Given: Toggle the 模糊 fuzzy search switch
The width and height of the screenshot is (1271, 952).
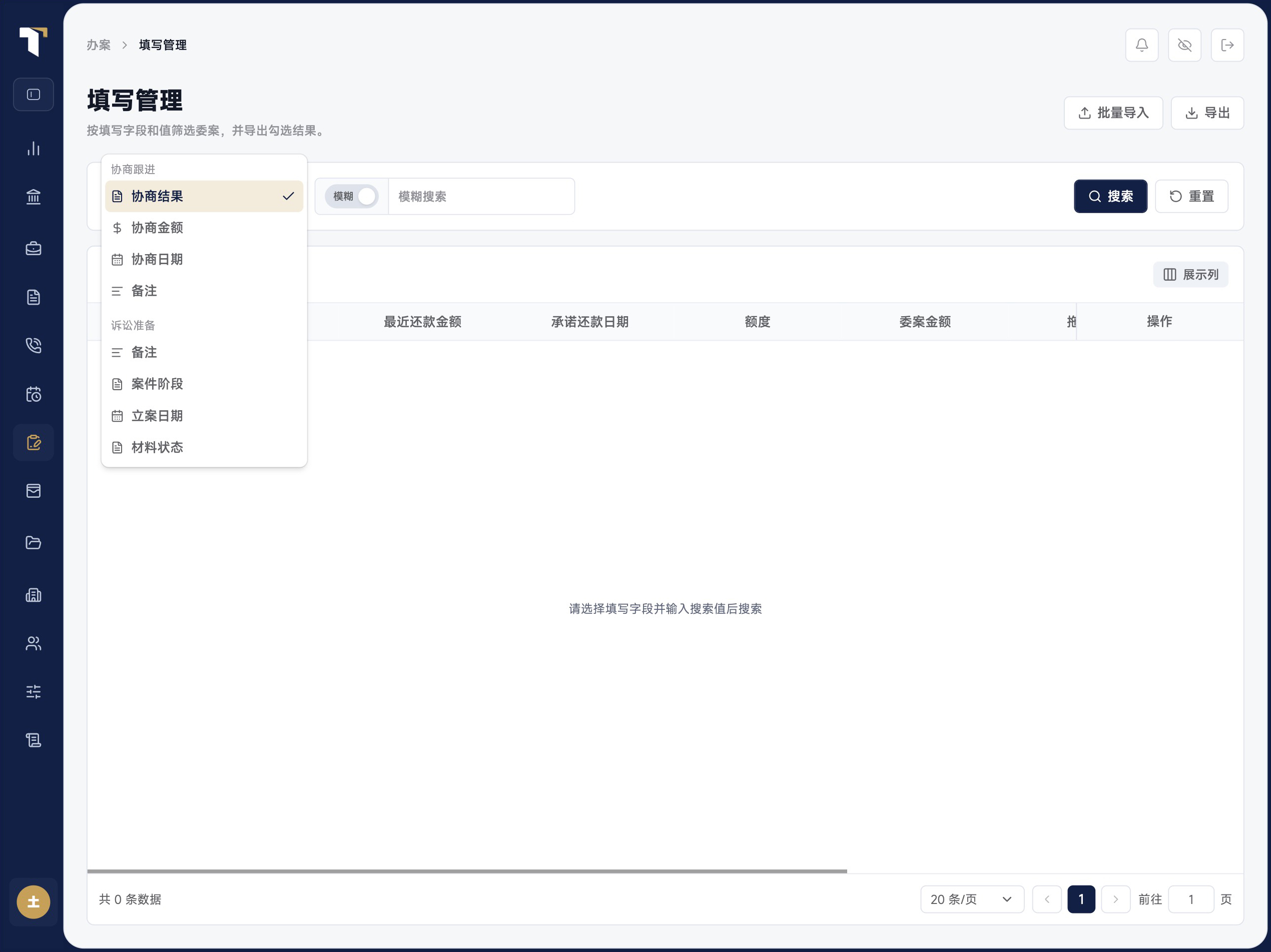Looking at the screenshot, I should pyautogui.click(x=352, y=197).
